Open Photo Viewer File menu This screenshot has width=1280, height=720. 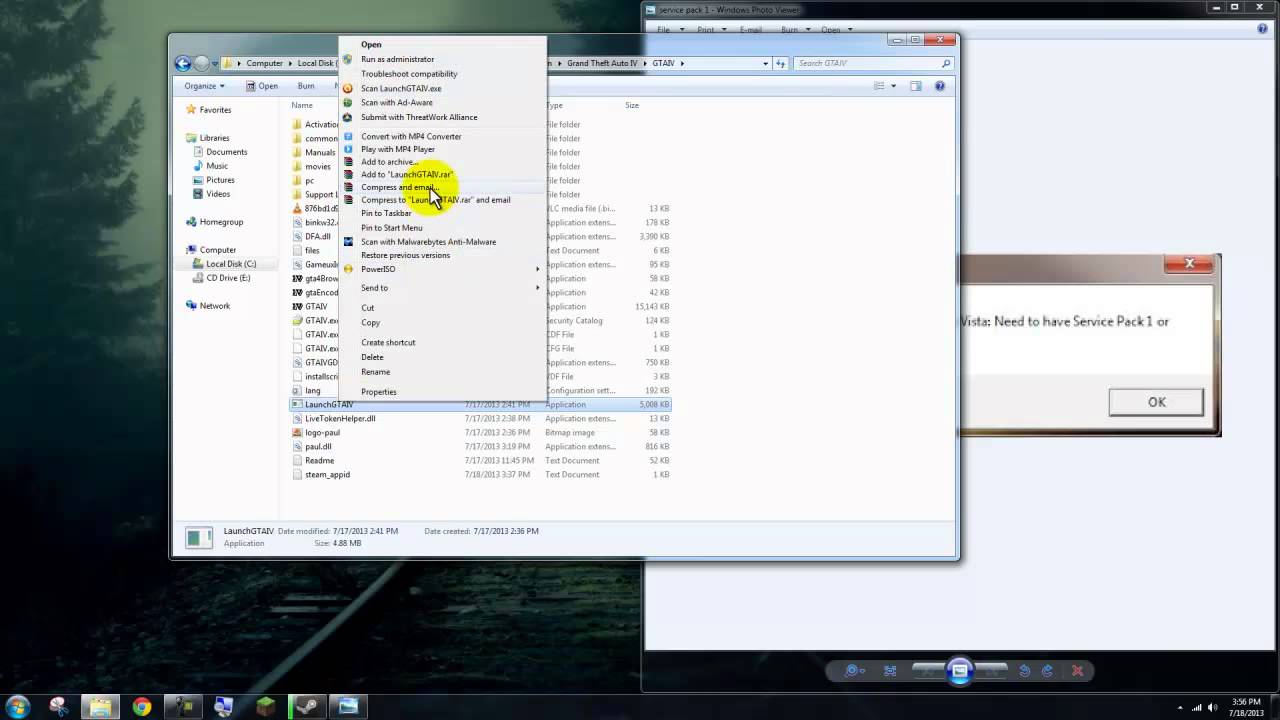tap(664, 30)
